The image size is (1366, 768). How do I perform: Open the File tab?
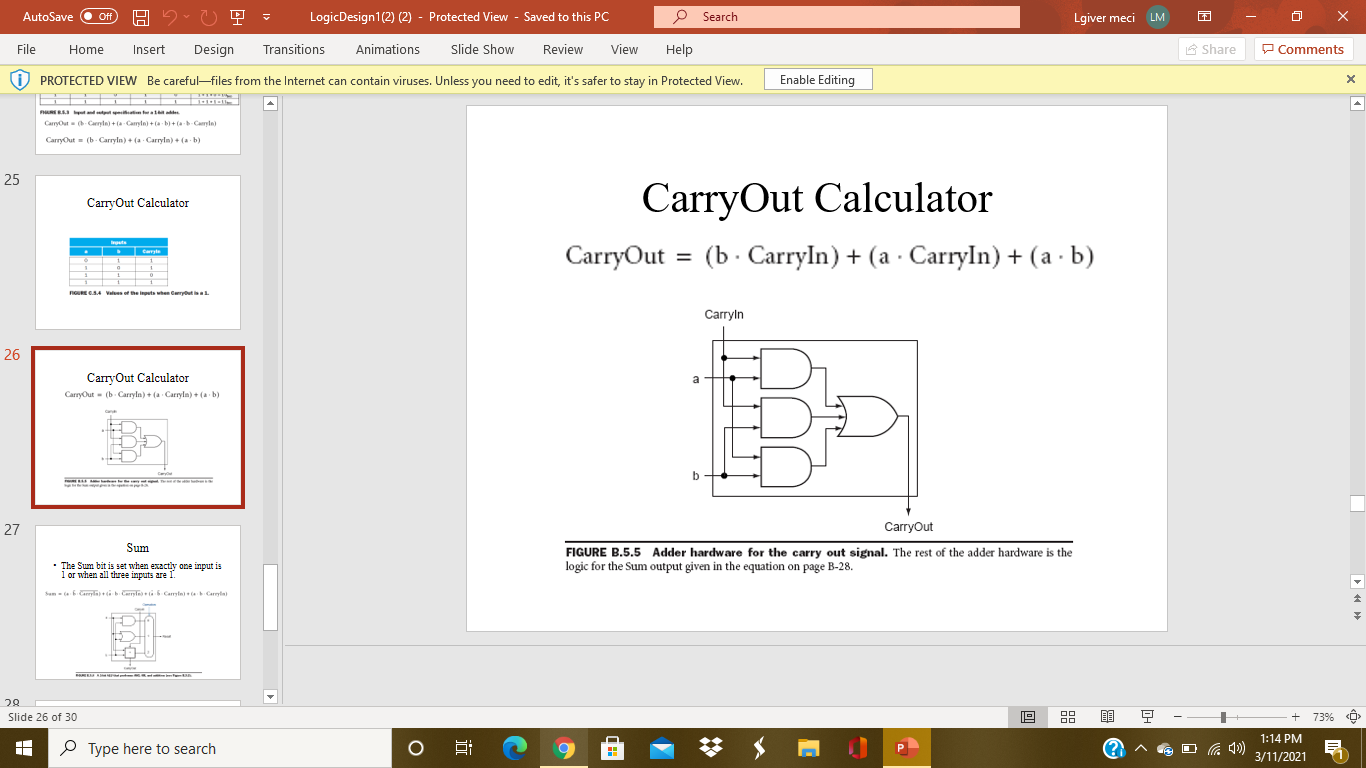pyautogui.click(x=27, y=49)
